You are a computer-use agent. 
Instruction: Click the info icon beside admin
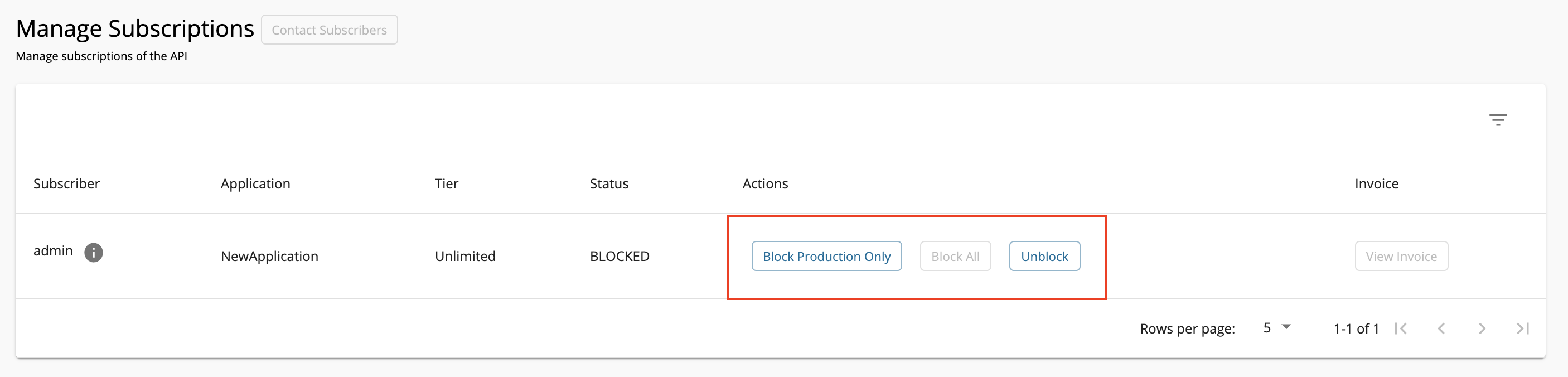93,252
